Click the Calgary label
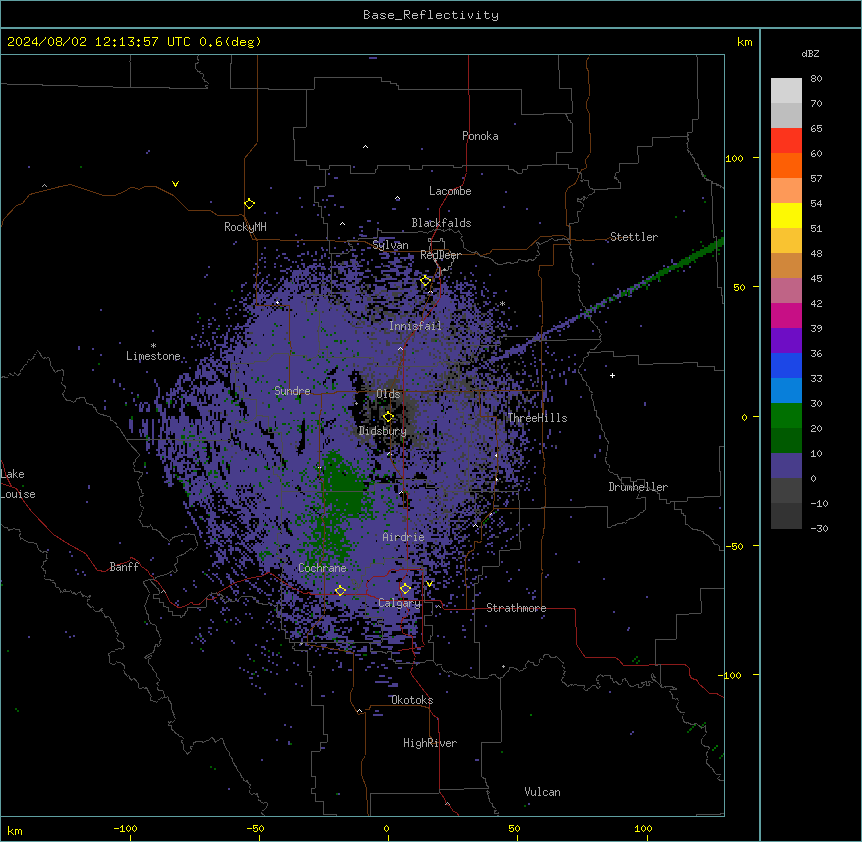The width and height of the screenshot is (862, 842). (399, 603)
